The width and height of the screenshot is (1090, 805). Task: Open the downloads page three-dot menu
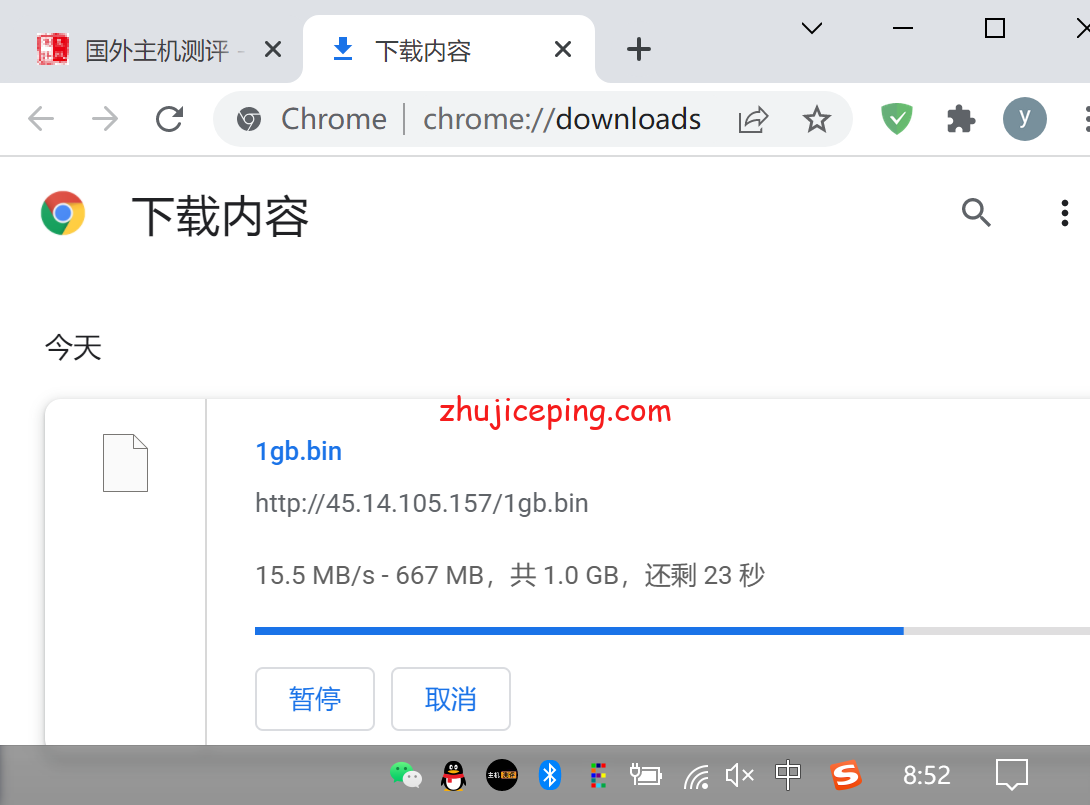tap(1065, 213)
